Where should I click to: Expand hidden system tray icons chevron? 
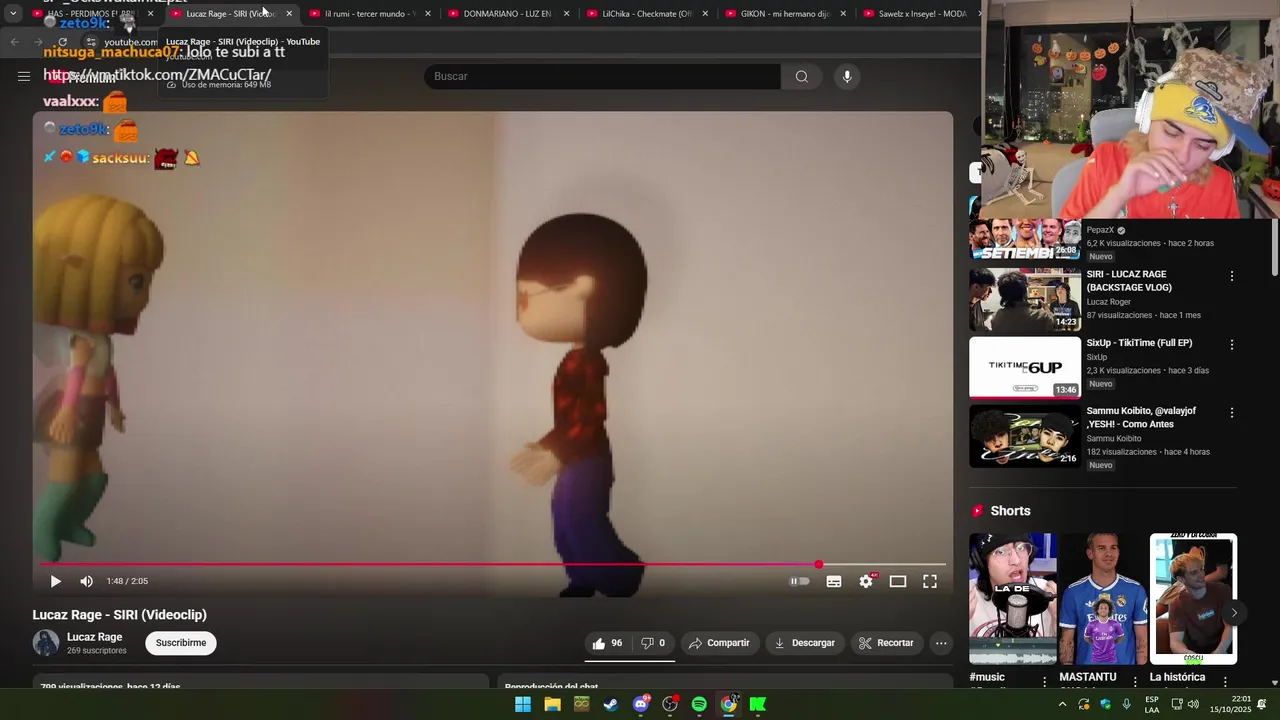pyautogui.click(x=1062, y=704)
